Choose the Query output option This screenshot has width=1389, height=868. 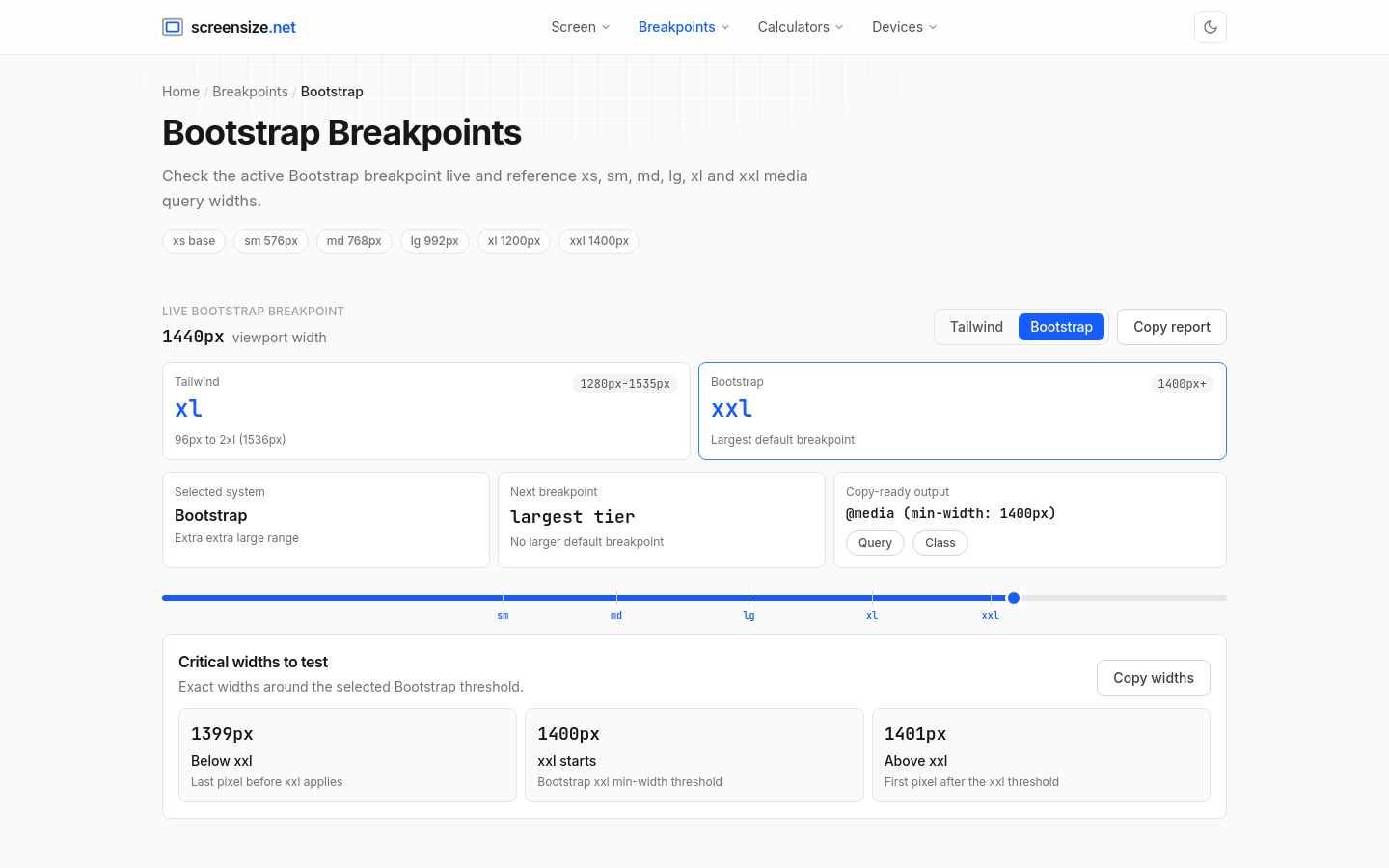click(x=875, y=543)
